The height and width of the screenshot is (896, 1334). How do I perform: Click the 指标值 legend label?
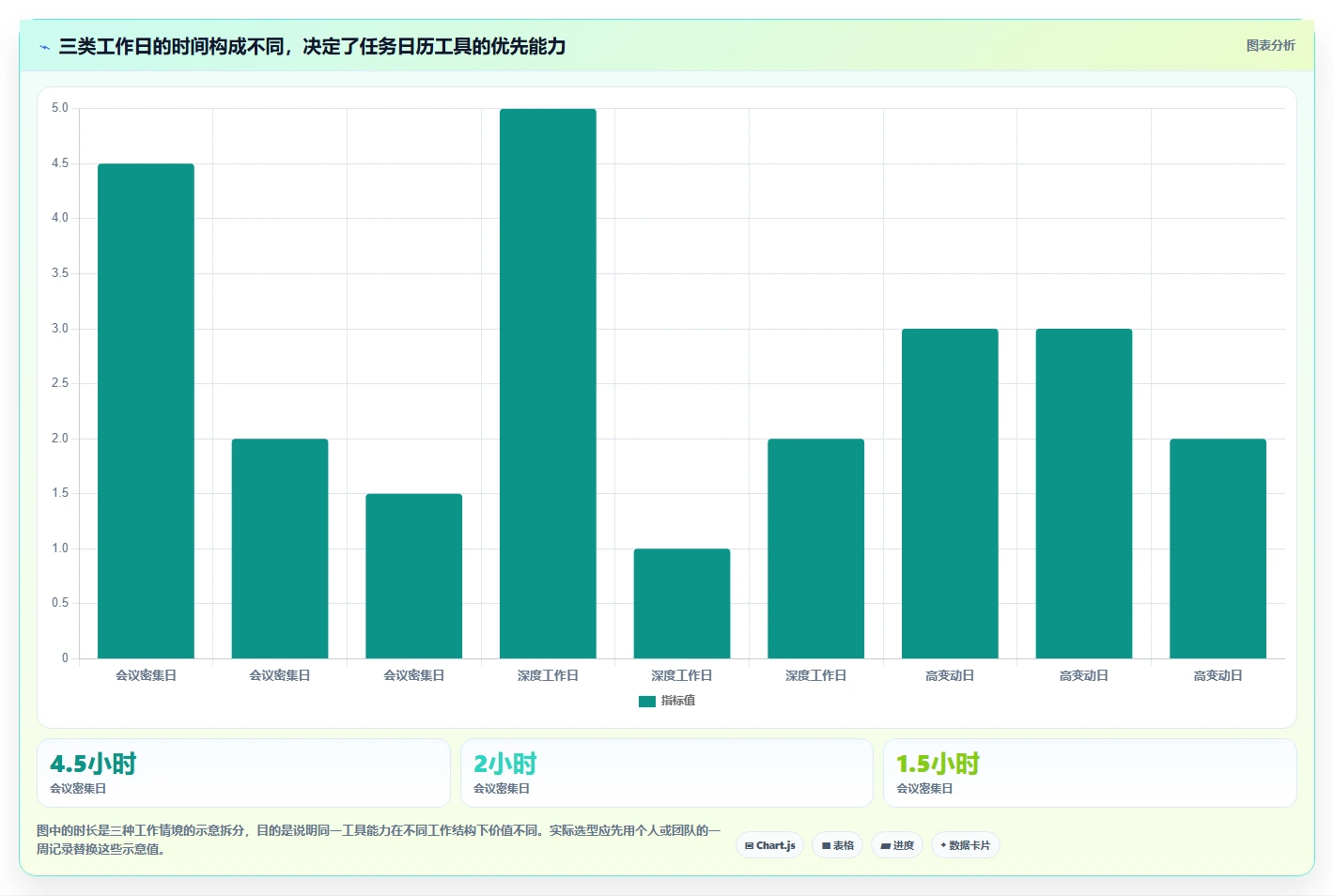pos(678,701)
